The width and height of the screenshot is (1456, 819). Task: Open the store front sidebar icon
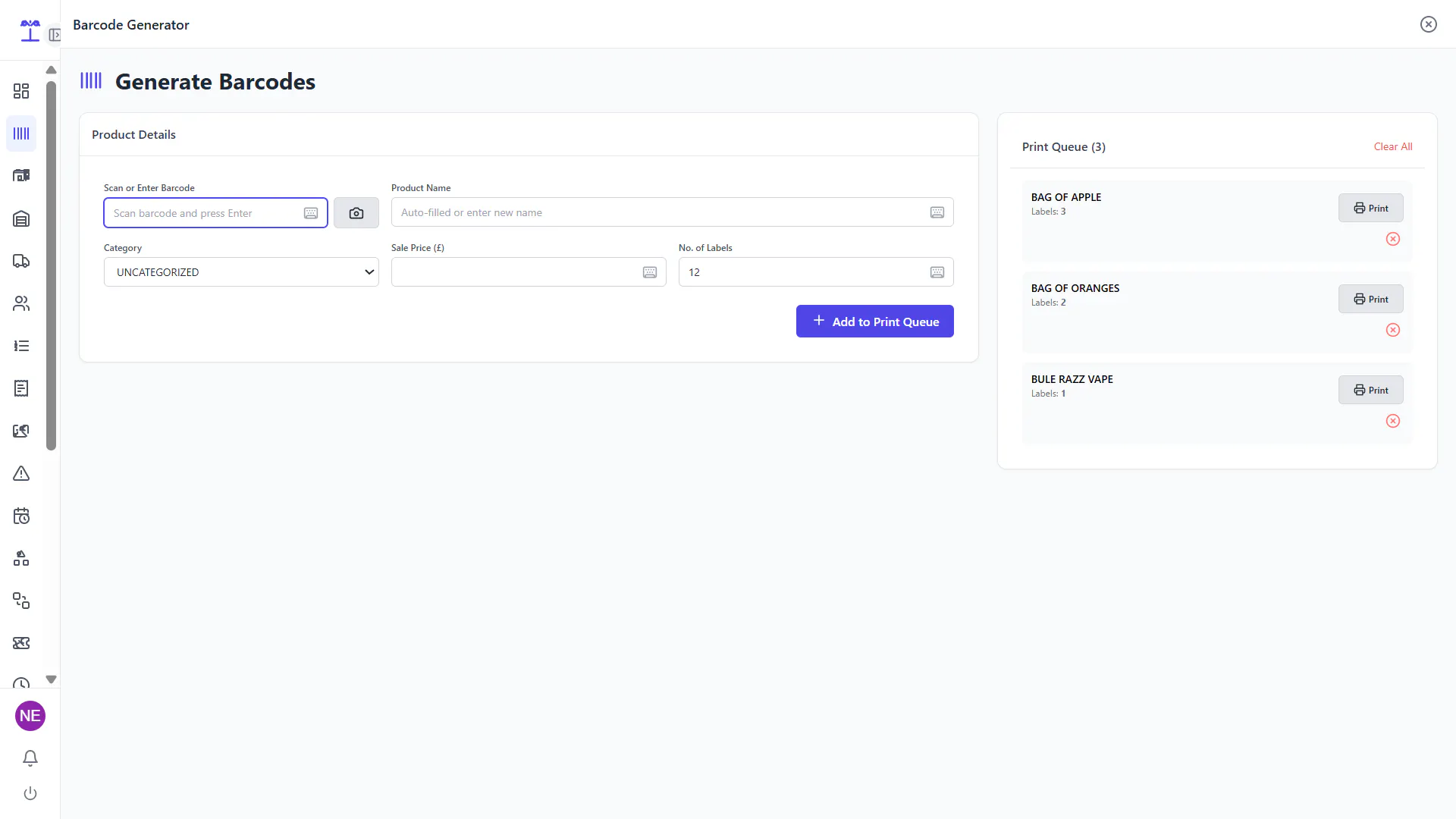(x=21, y=176)
